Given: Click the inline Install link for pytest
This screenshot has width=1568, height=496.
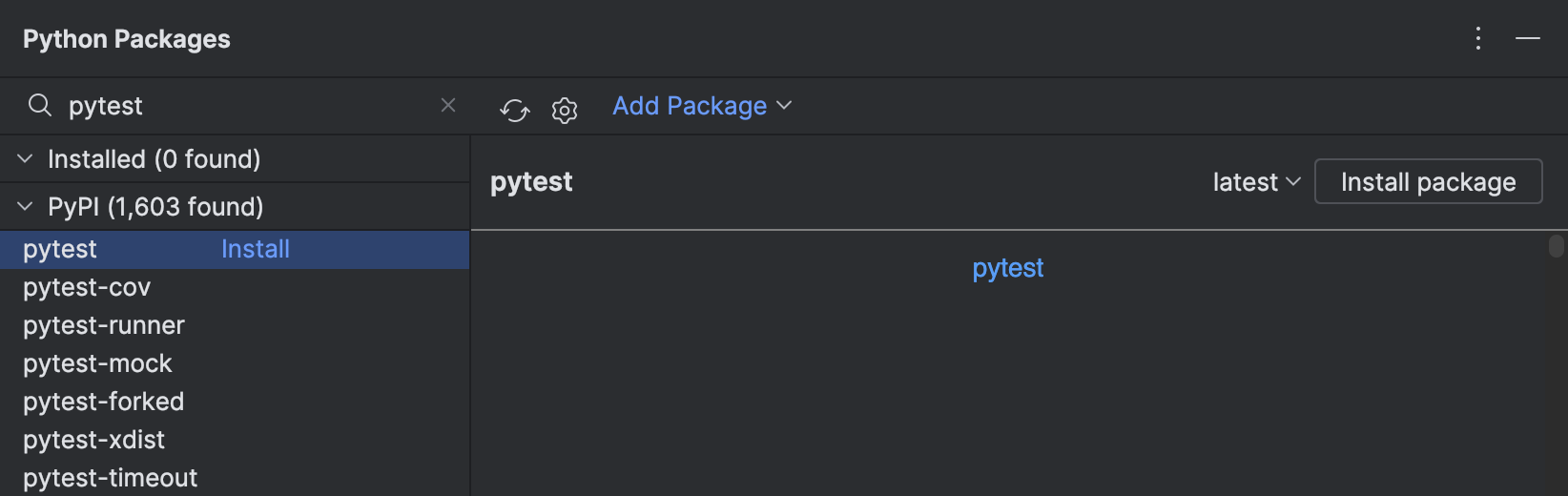Looking at the screenshot, I should [255, 249].
